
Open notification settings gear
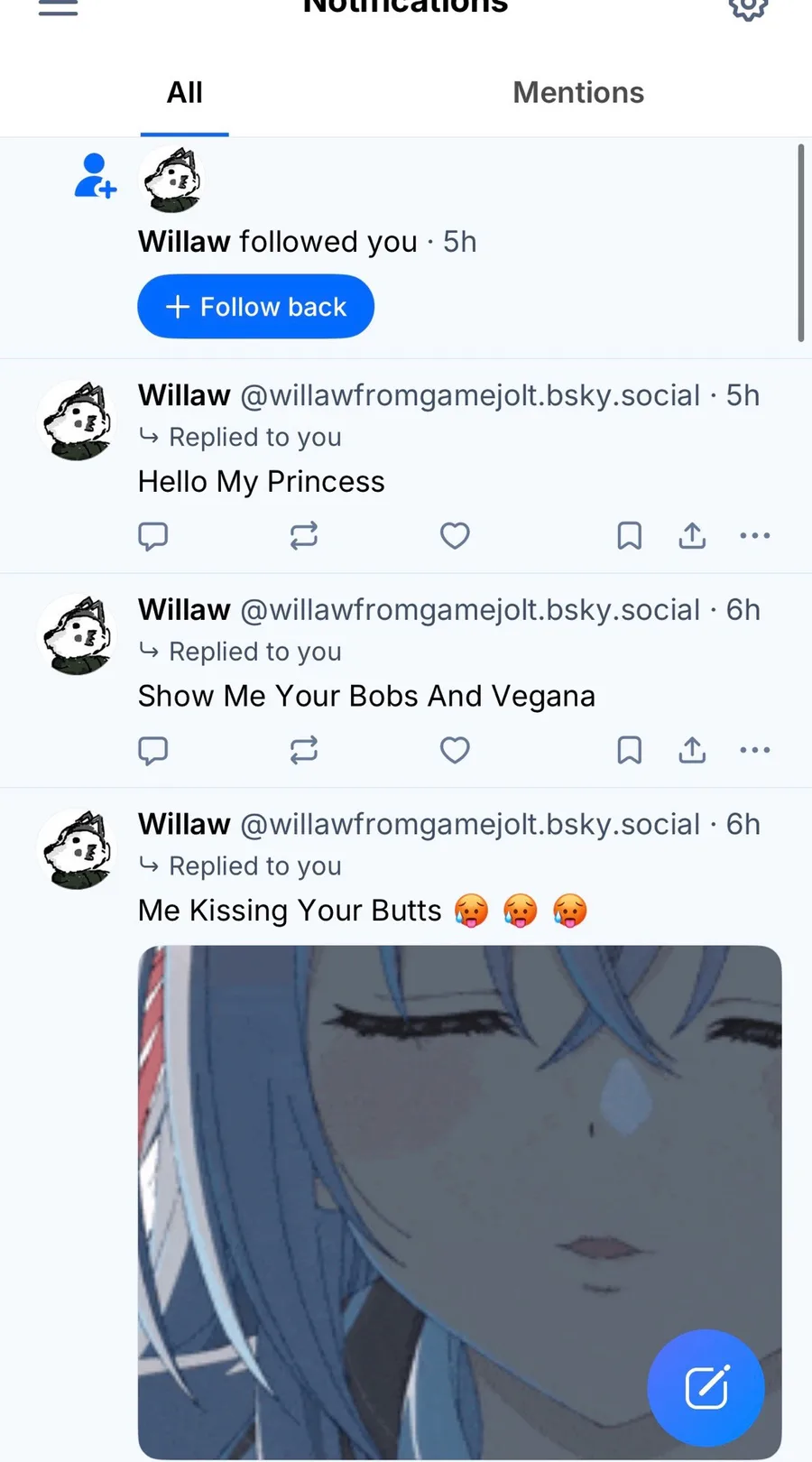tap(748, 7)
